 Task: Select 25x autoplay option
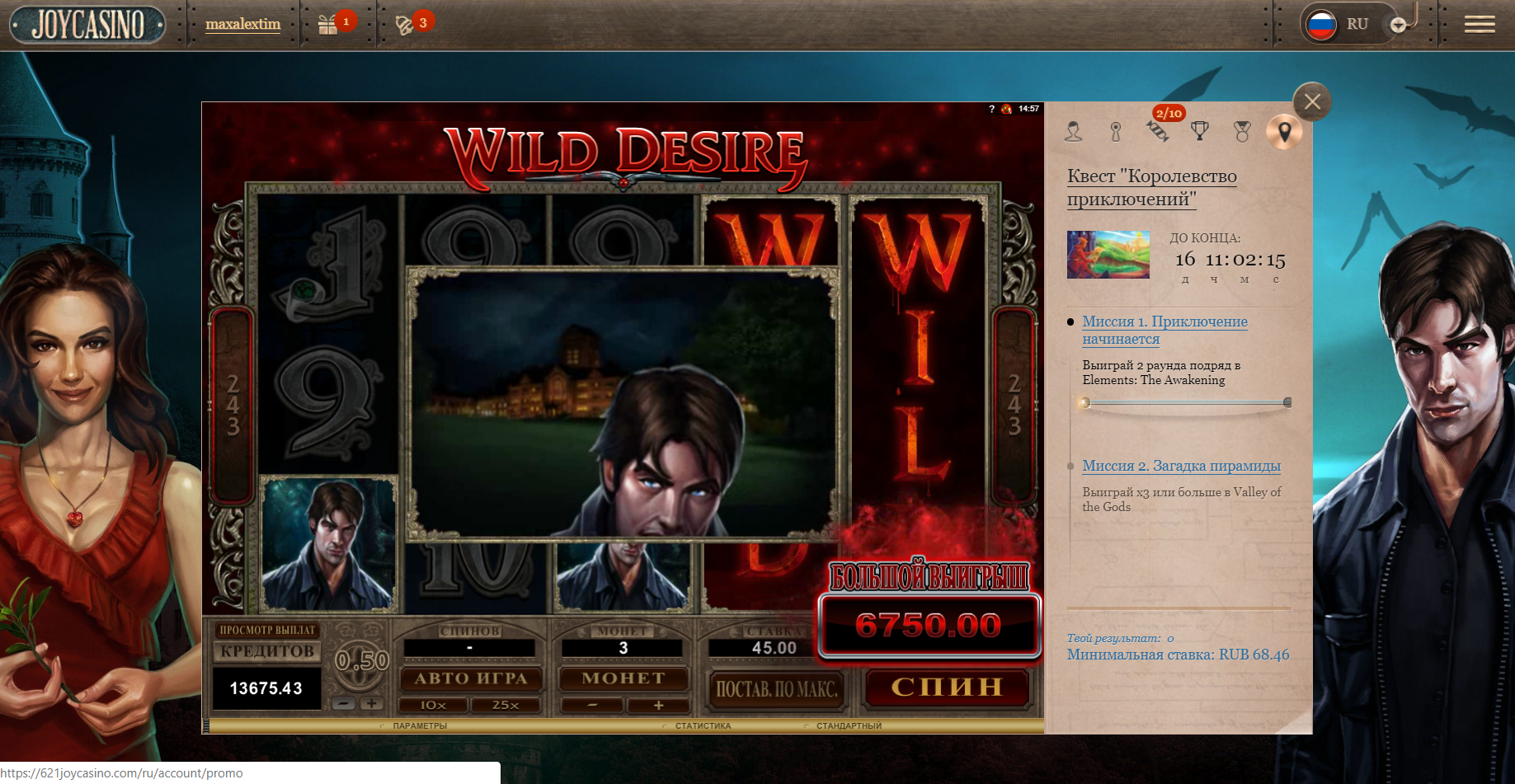click(x=506, y=705)
